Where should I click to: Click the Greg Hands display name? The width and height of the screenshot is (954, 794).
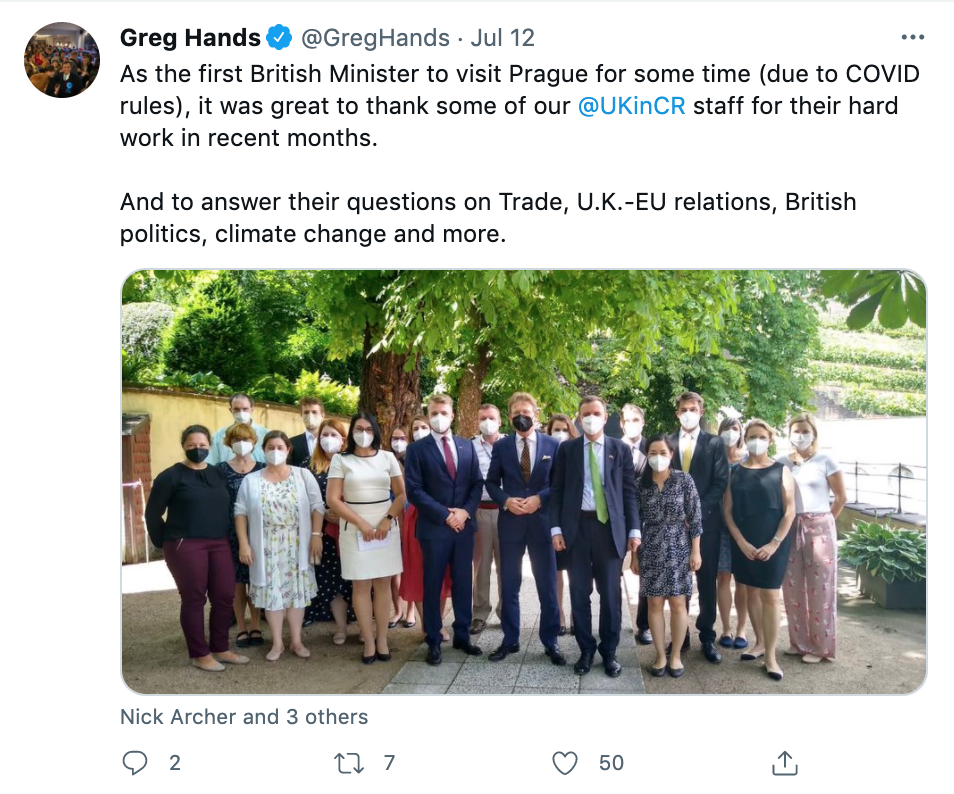[189, 38]
